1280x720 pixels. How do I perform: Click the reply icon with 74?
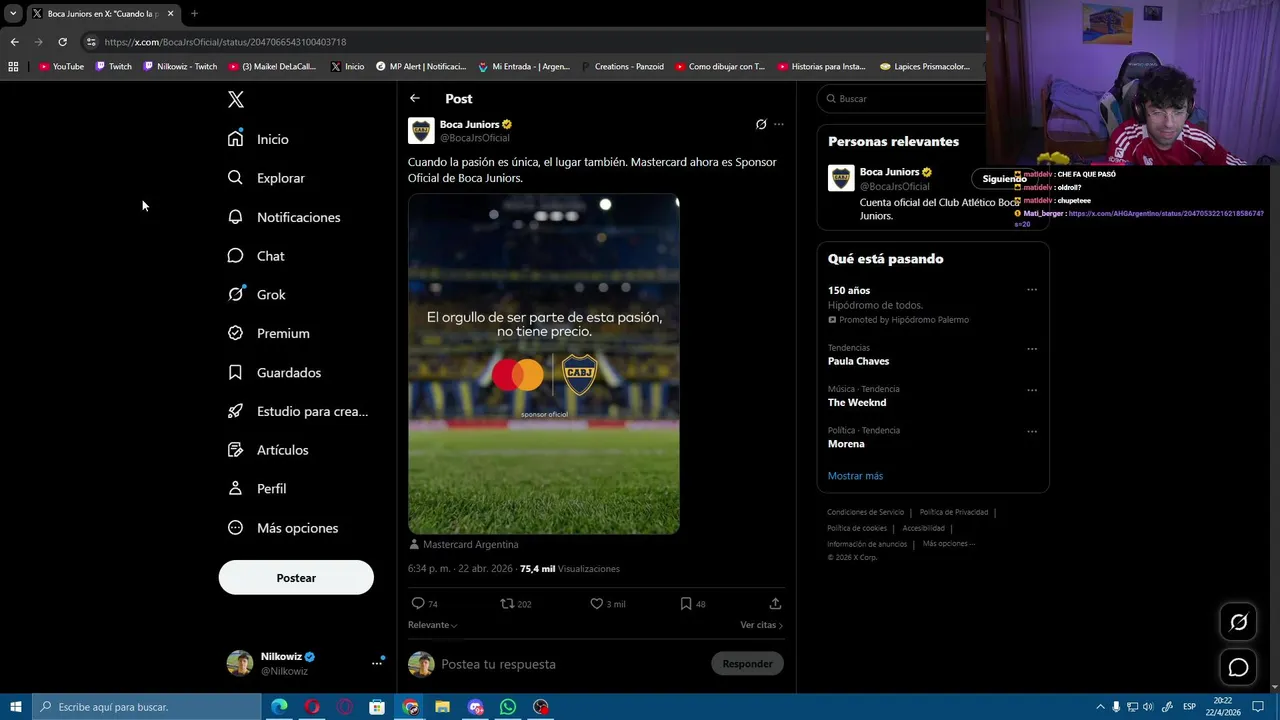[x=418, y=603]
